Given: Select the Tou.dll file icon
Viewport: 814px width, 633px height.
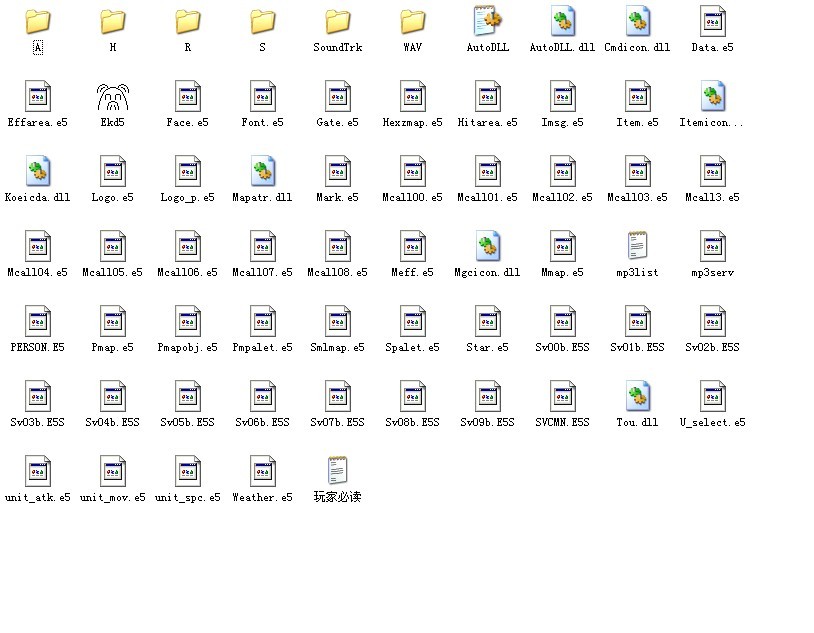Looking at the screenshot, I should 637,397.
